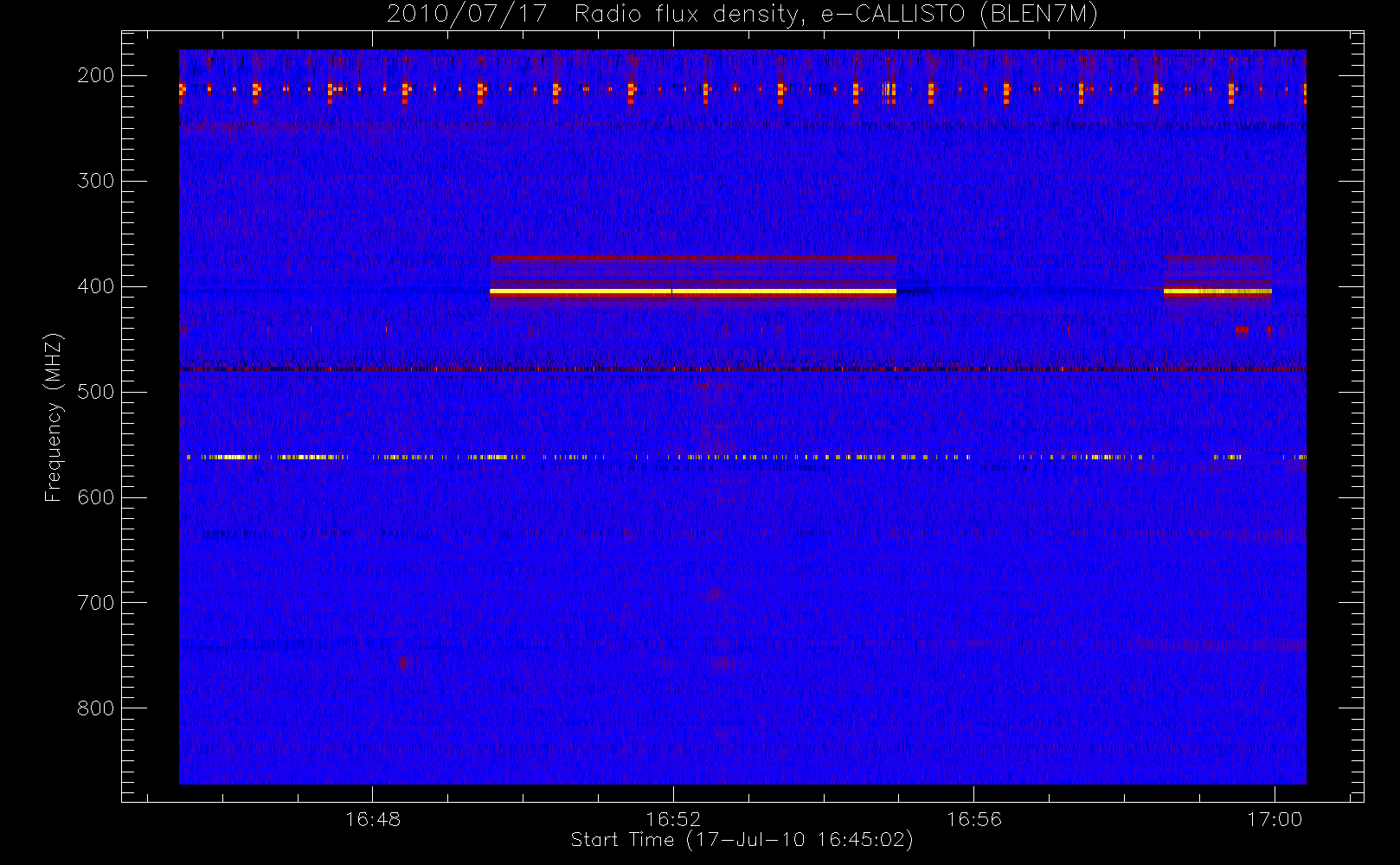Click the 400 frequency tick label
The height and width of the screenshot is (865, 1400).
(96, 286)
